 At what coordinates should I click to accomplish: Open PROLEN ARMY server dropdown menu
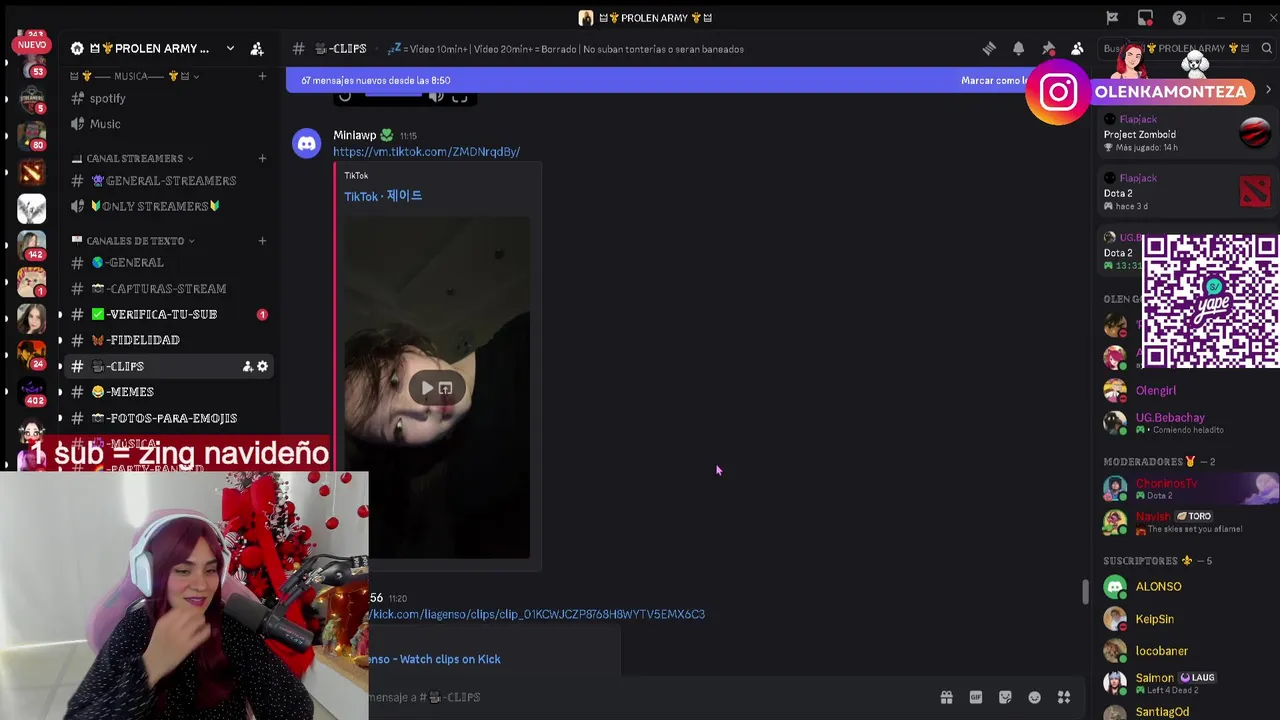[x=230, y=48]
